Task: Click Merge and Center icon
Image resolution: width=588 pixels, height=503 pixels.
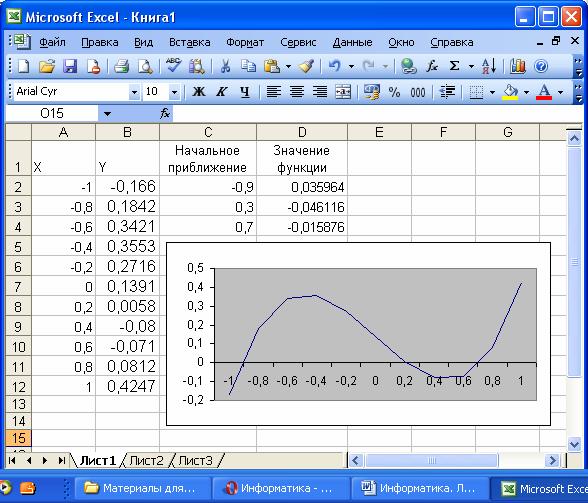Action: click(343, 92)
